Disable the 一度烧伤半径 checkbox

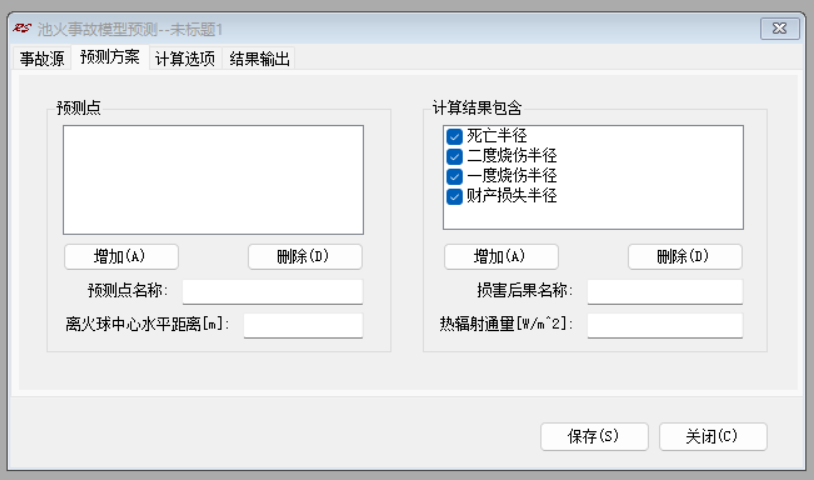coord(455,176)
